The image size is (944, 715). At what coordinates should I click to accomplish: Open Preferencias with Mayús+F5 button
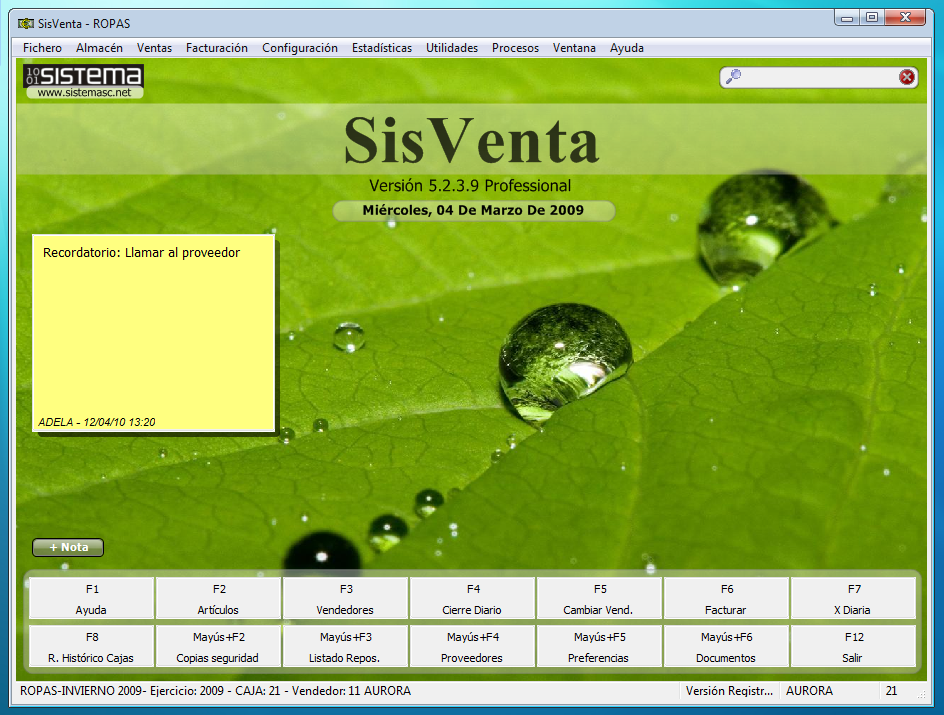pyautogui.click(x=600, y=646)
